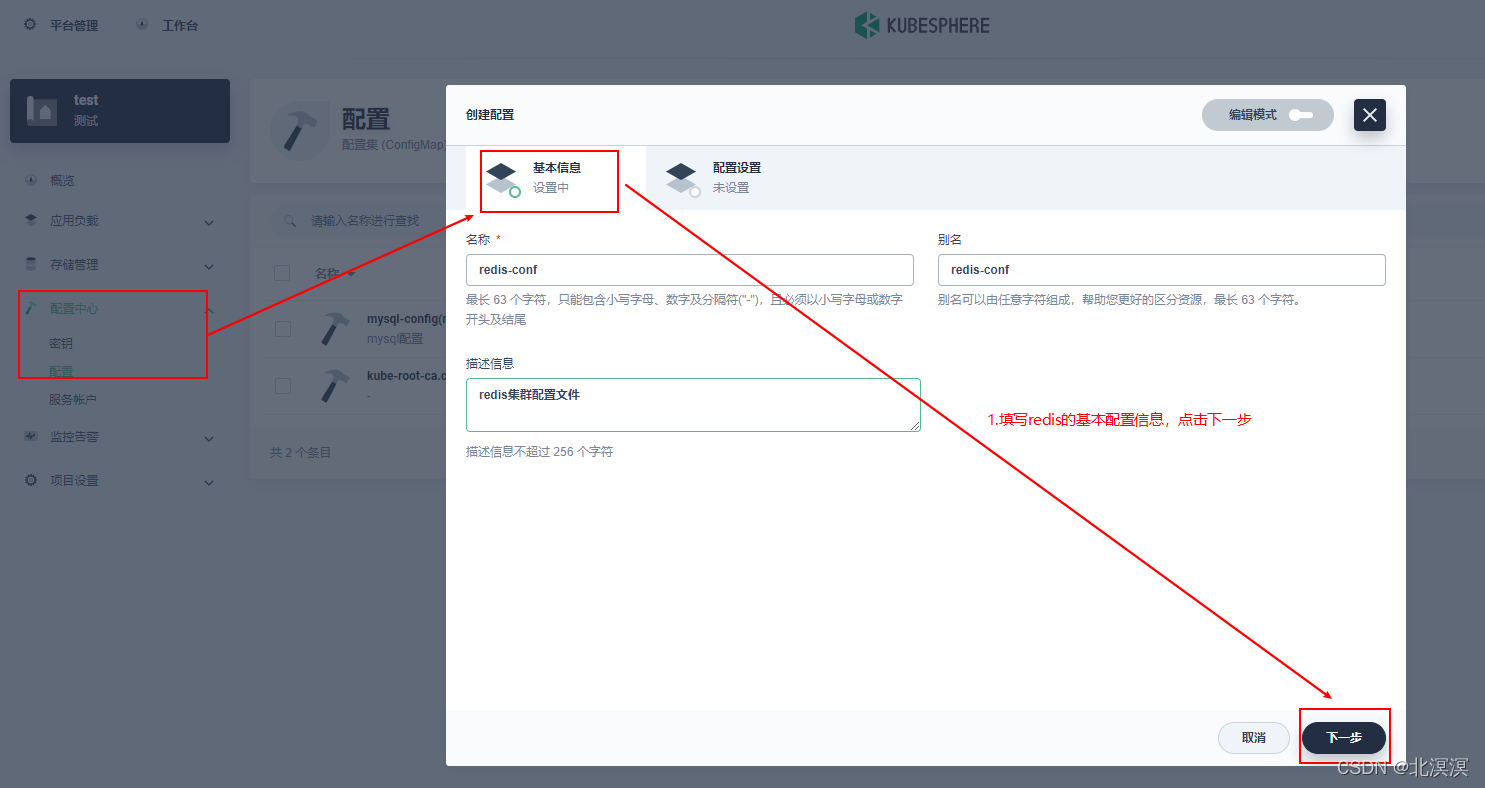Click the 下一步 button

tap(1344, 738)
